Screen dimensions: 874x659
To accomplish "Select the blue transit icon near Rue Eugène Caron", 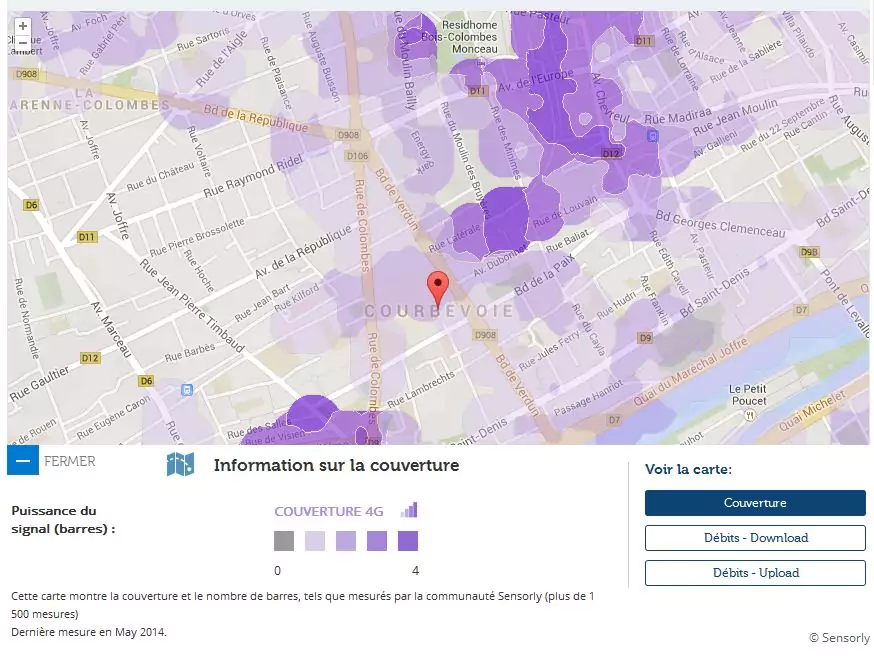I will point(186,390).
